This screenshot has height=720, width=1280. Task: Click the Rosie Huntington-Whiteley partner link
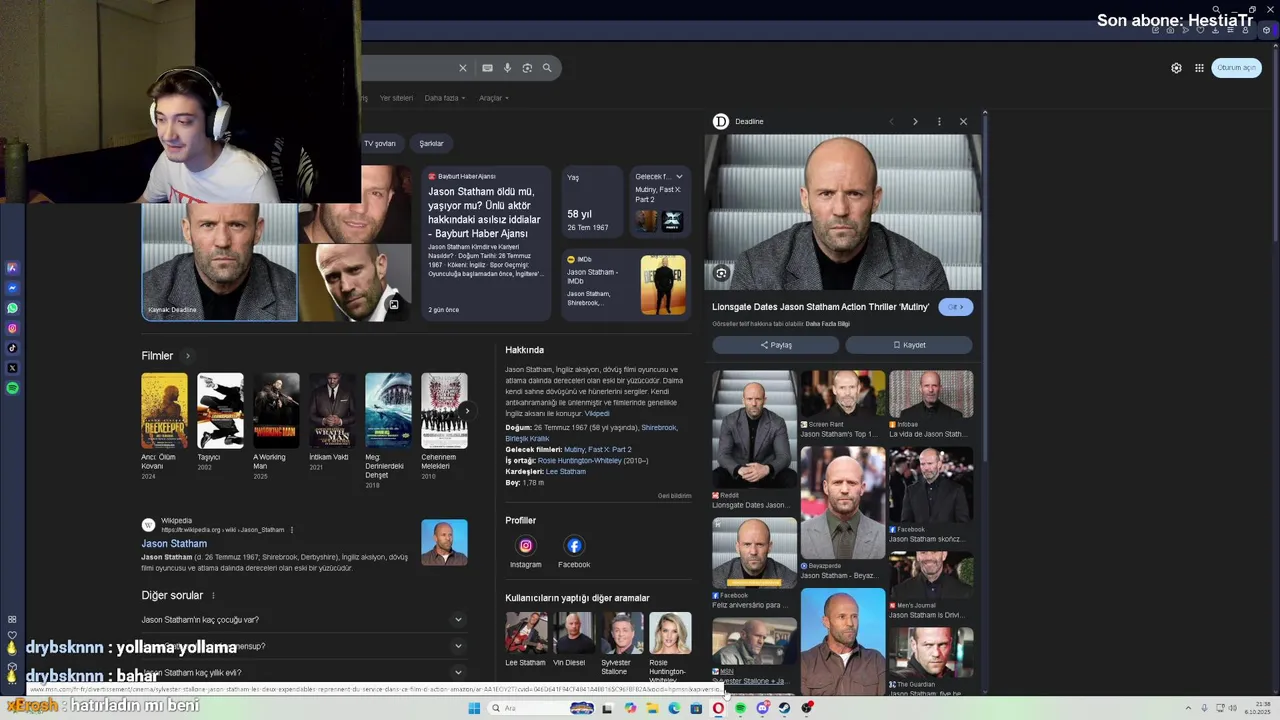(x=579, y=461)
